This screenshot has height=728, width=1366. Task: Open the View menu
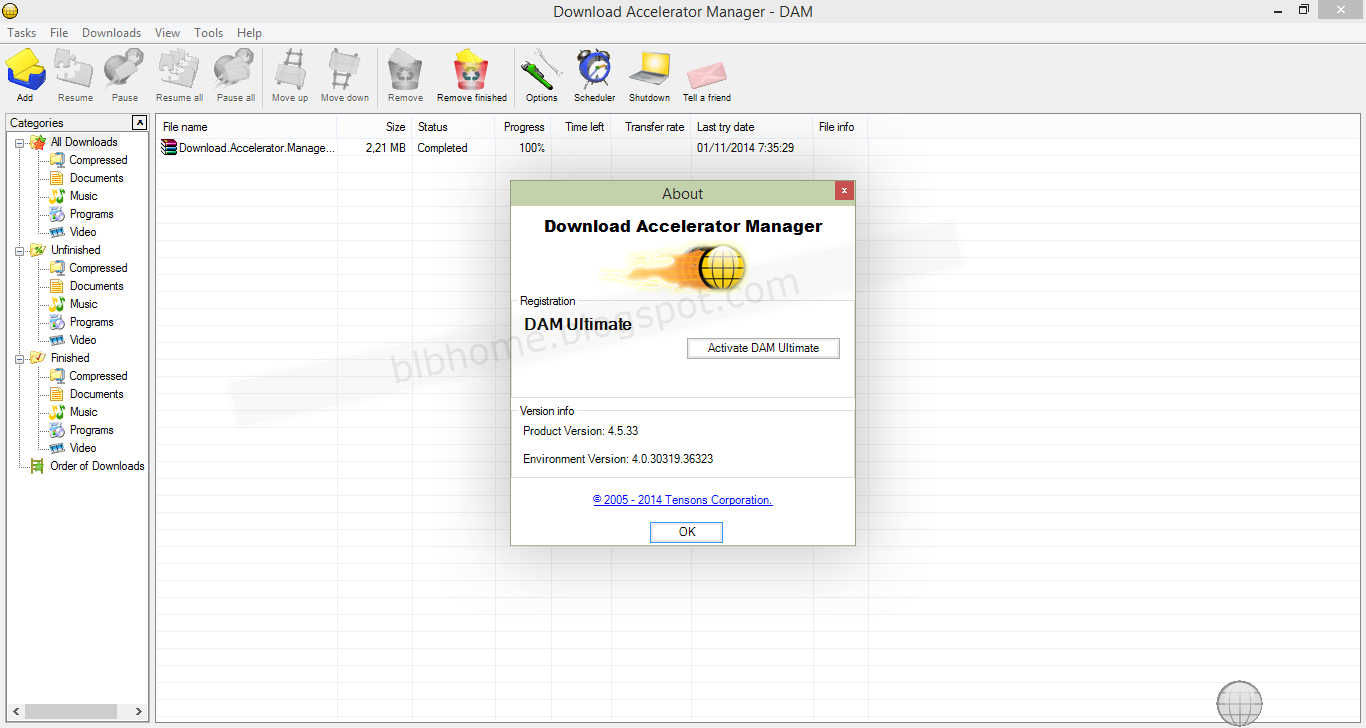[x=167, y=33]
